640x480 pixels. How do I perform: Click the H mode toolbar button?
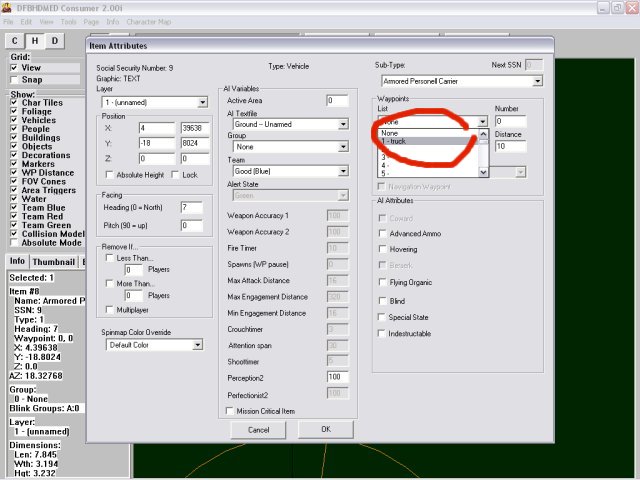[36, 40]
